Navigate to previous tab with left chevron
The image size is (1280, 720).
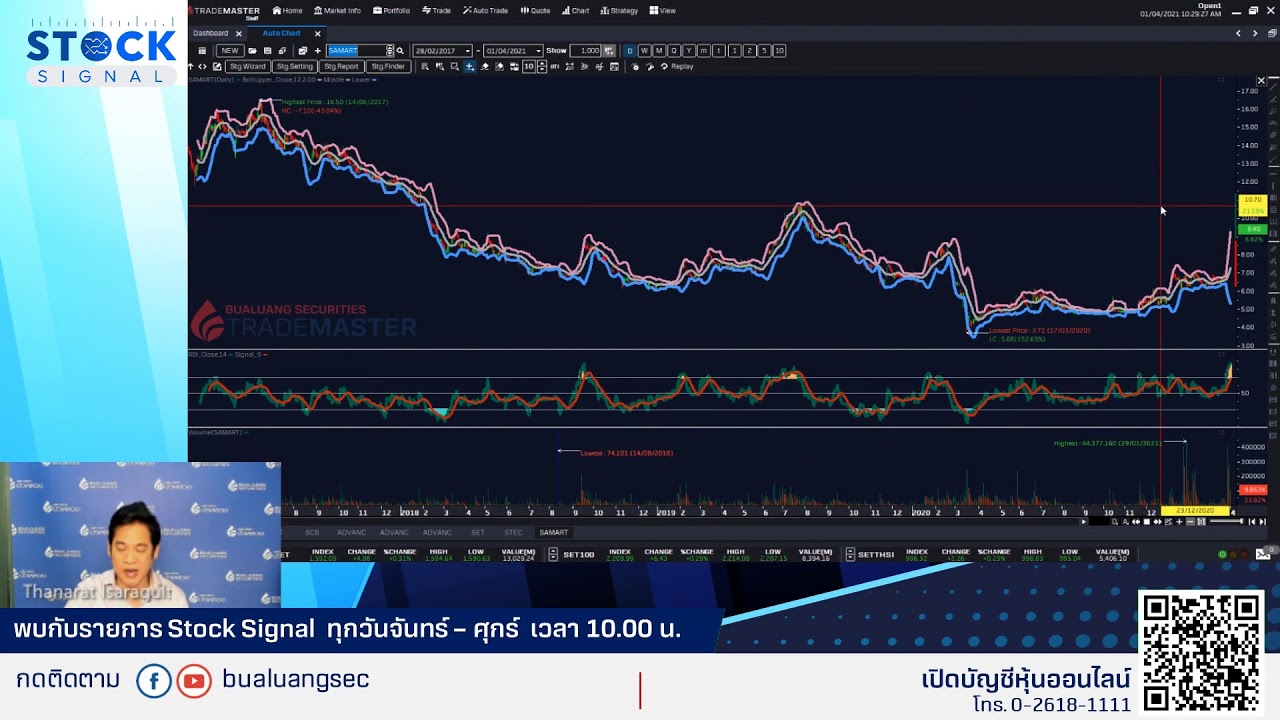(1238, 33)
